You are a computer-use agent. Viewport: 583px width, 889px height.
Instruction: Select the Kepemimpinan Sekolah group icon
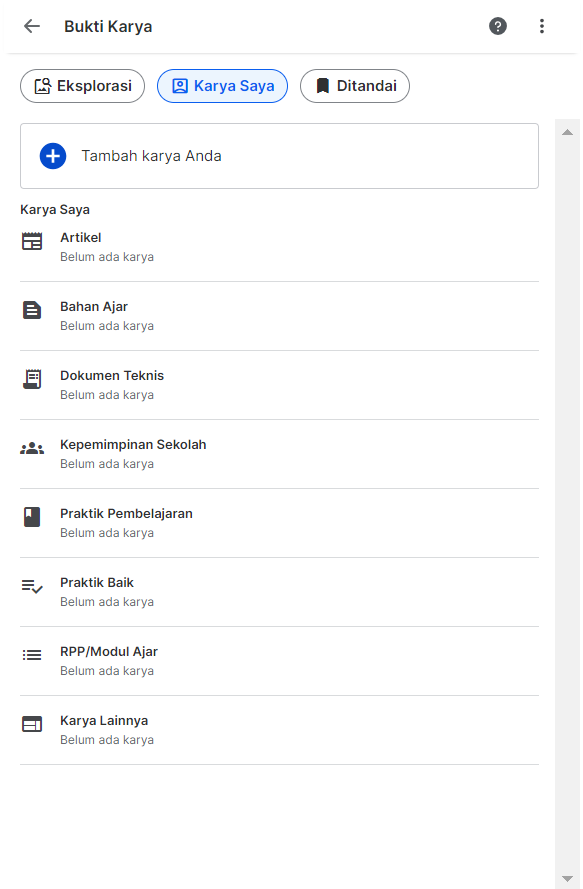32,448
